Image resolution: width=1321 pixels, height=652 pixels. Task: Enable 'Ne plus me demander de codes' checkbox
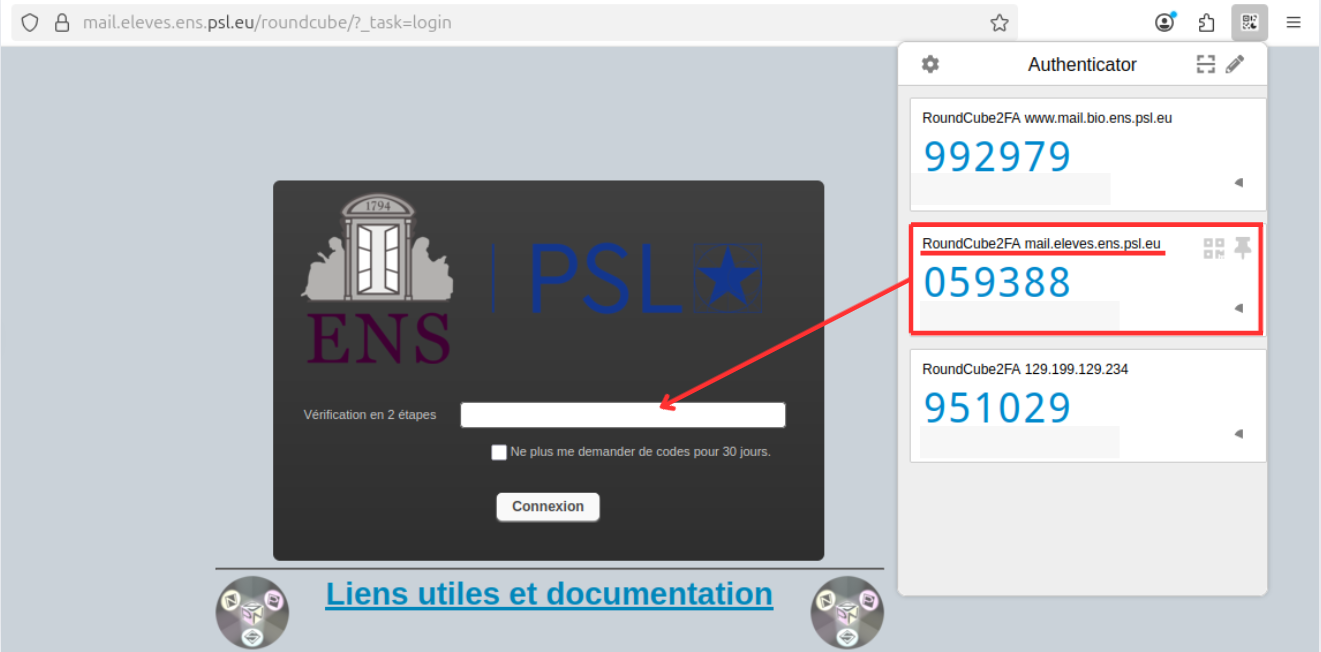tap(499, 452)
